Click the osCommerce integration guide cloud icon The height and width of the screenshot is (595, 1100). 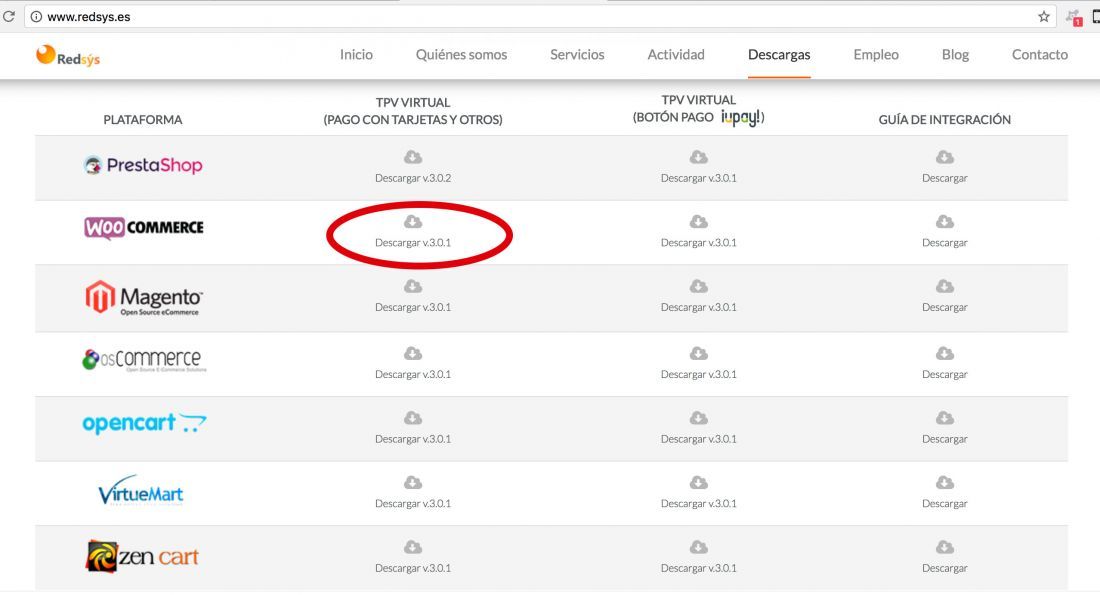coord(945,354)
